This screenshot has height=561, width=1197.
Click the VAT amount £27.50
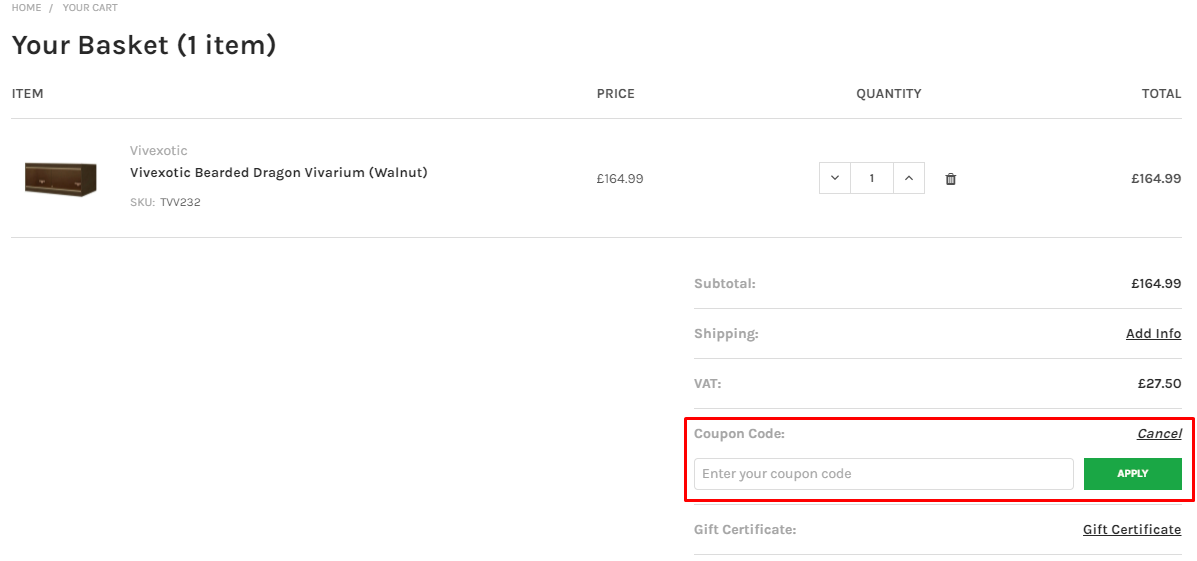point(1160,384)
